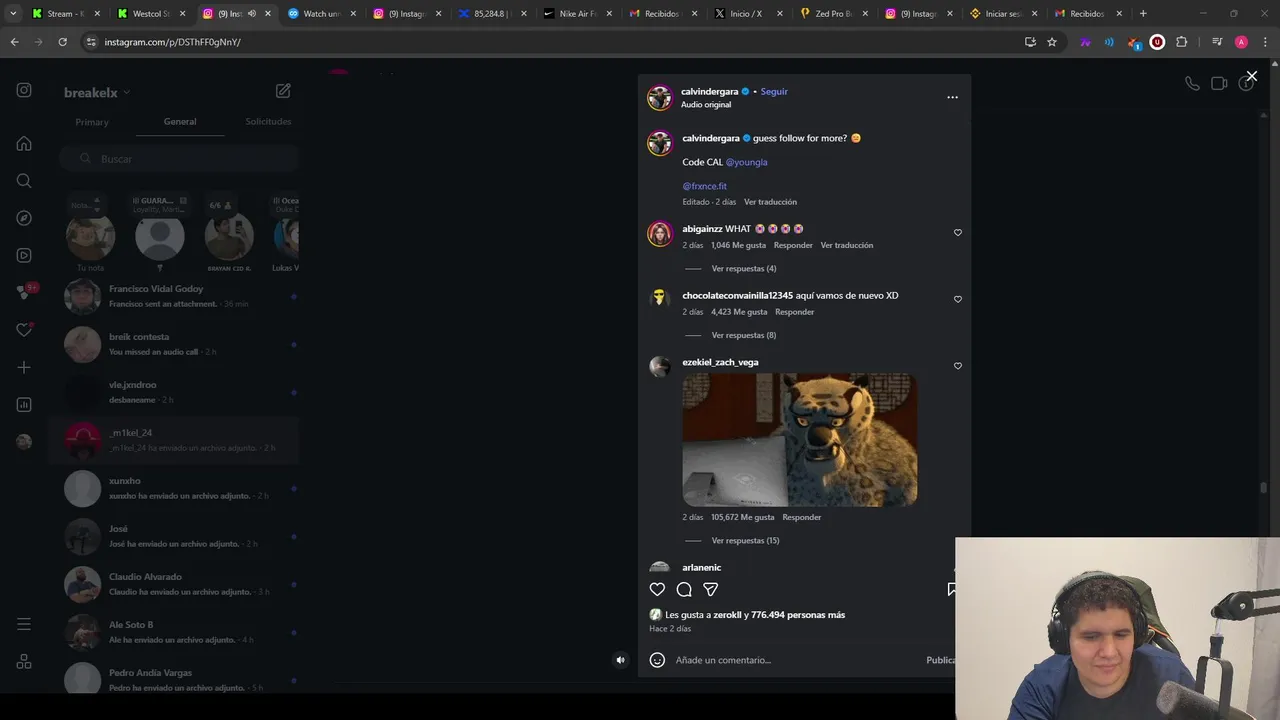Open the Tu nota story bubble
The image size is (1280, 720).
click(x=90, y=238)
